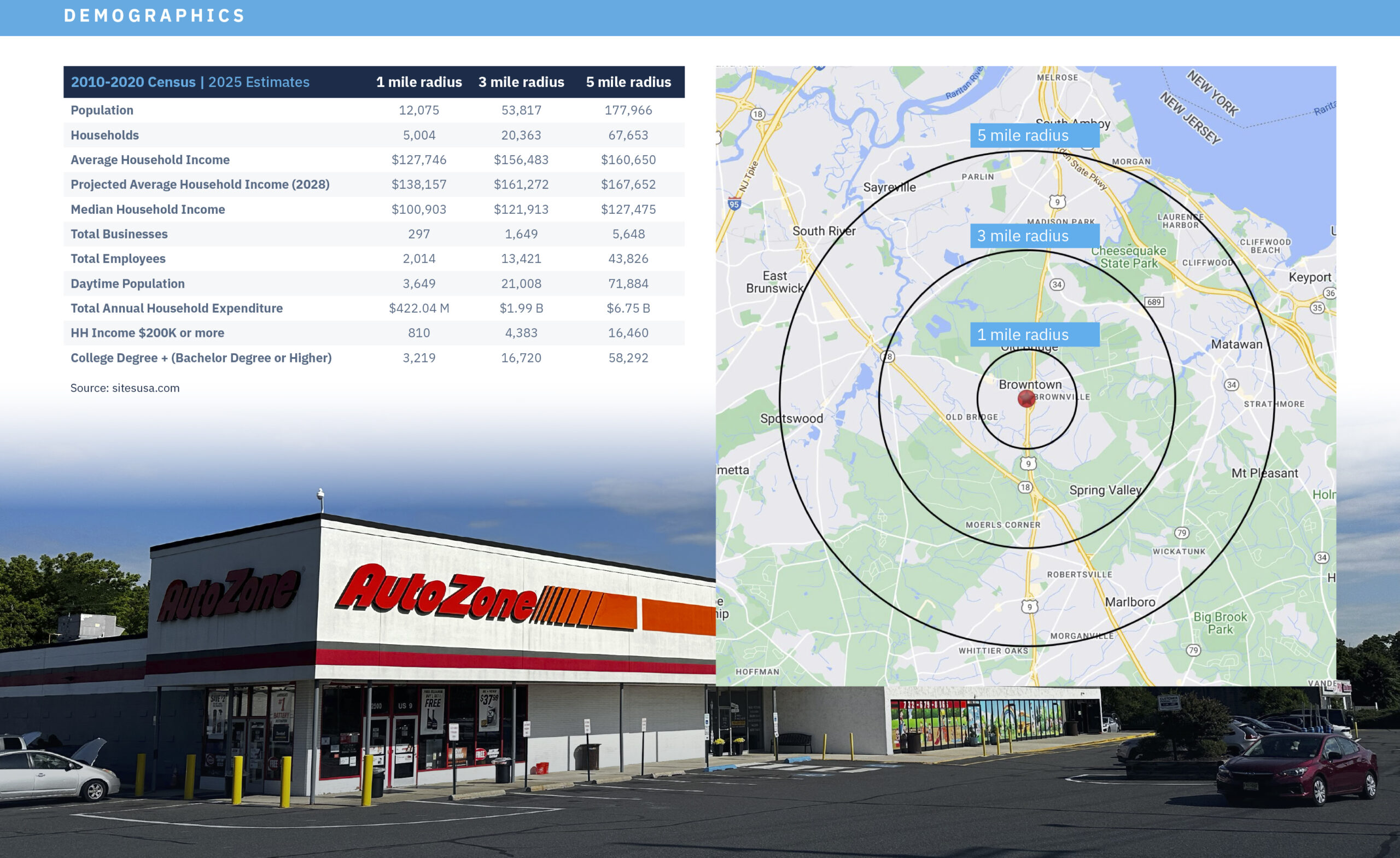The height and width of the screenshot is (858, 1400).
Task: Select the "HH Income $200K or more" label
Action: [x=147, y=333]
